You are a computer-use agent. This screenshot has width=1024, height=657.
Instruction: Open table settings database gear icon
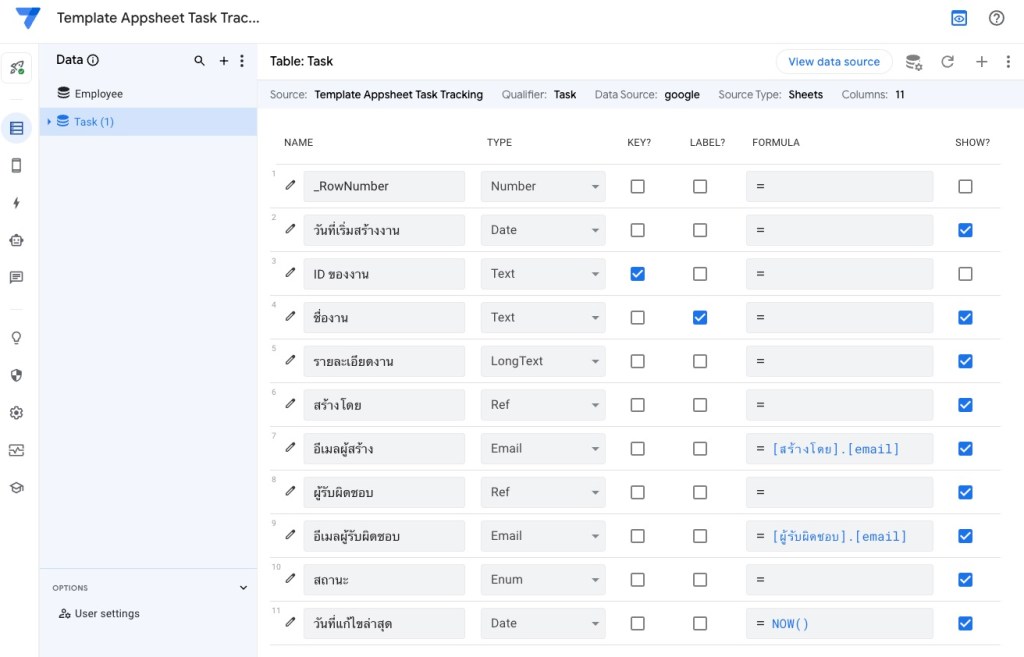pyautogui.click(x=914, y=62)
